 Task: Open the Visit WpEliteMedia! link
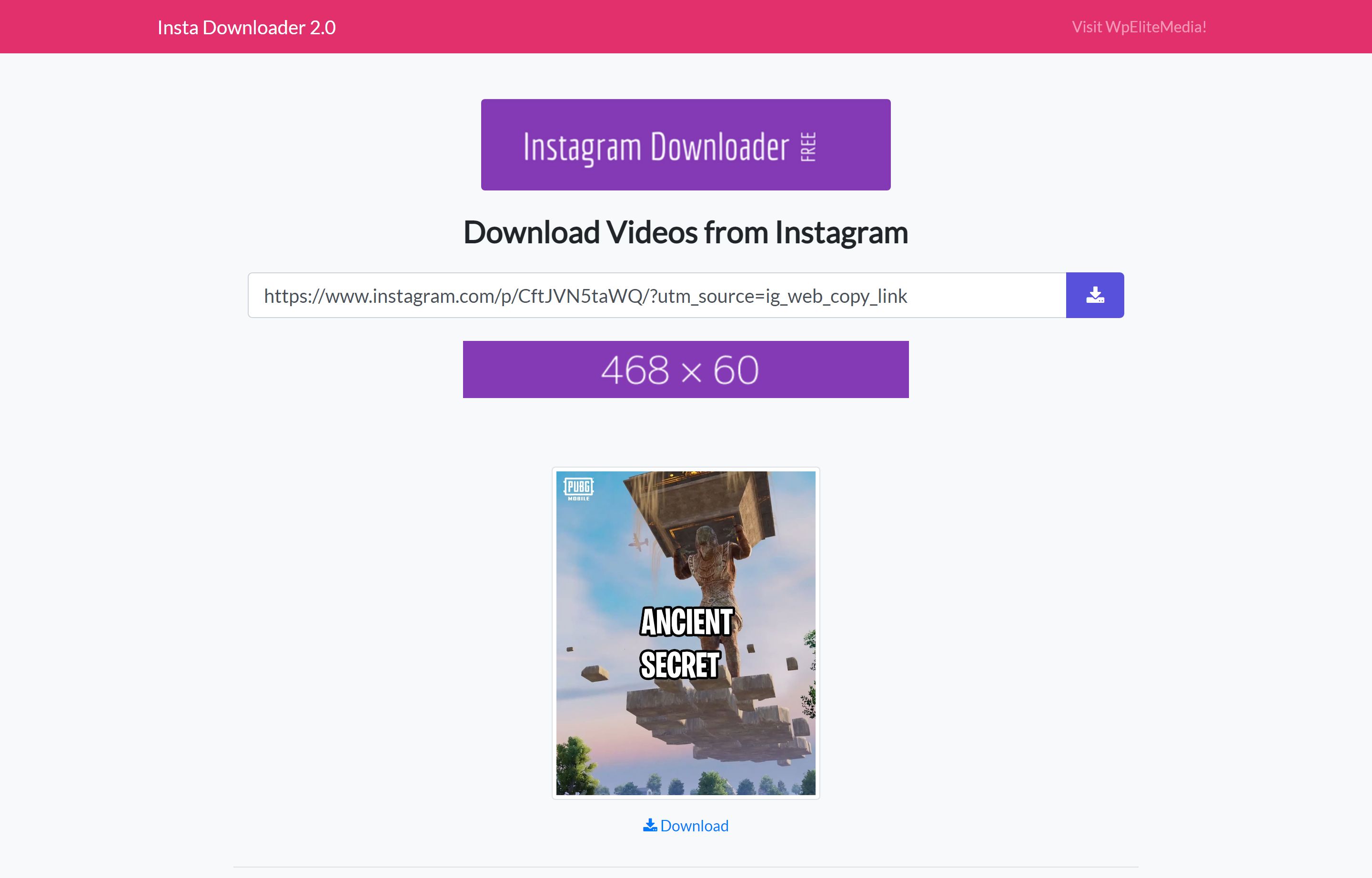(x=1138, y=27)
